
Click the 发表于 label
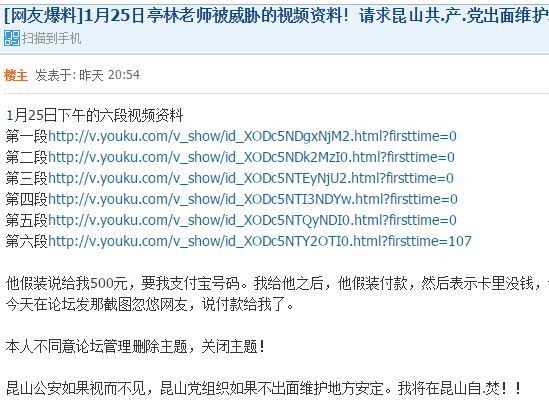pyautogui.click(x=56, y=75)
